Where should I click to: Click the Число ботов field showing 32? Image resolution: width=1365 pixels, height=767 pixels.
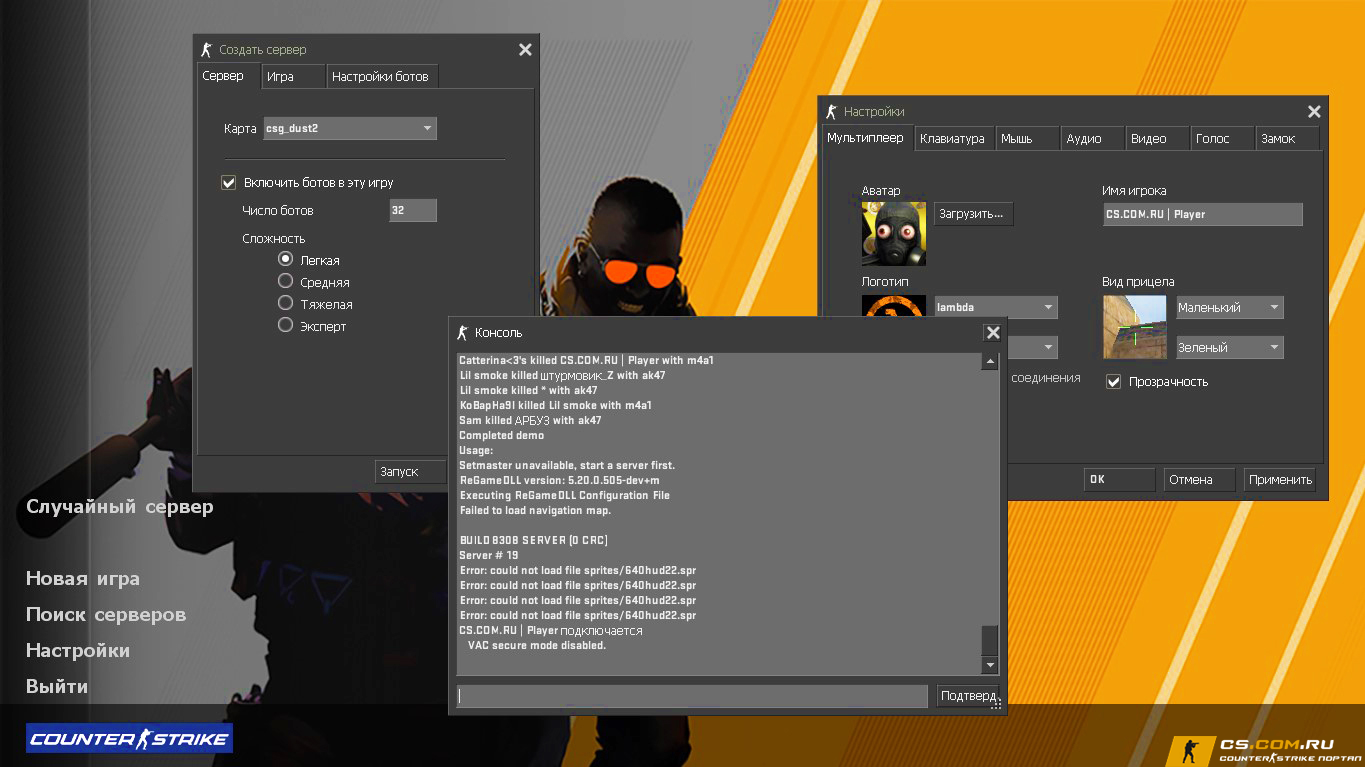(413, 210)
